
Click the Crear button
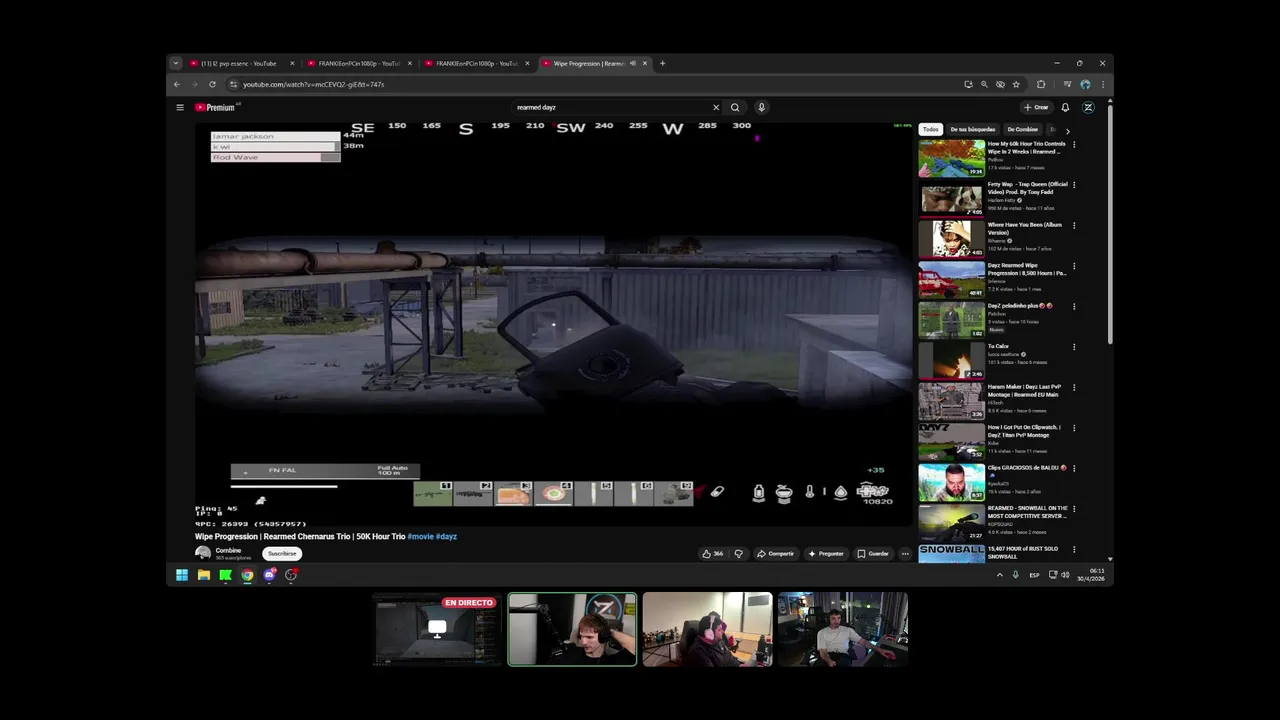[x=1036, y=107]
